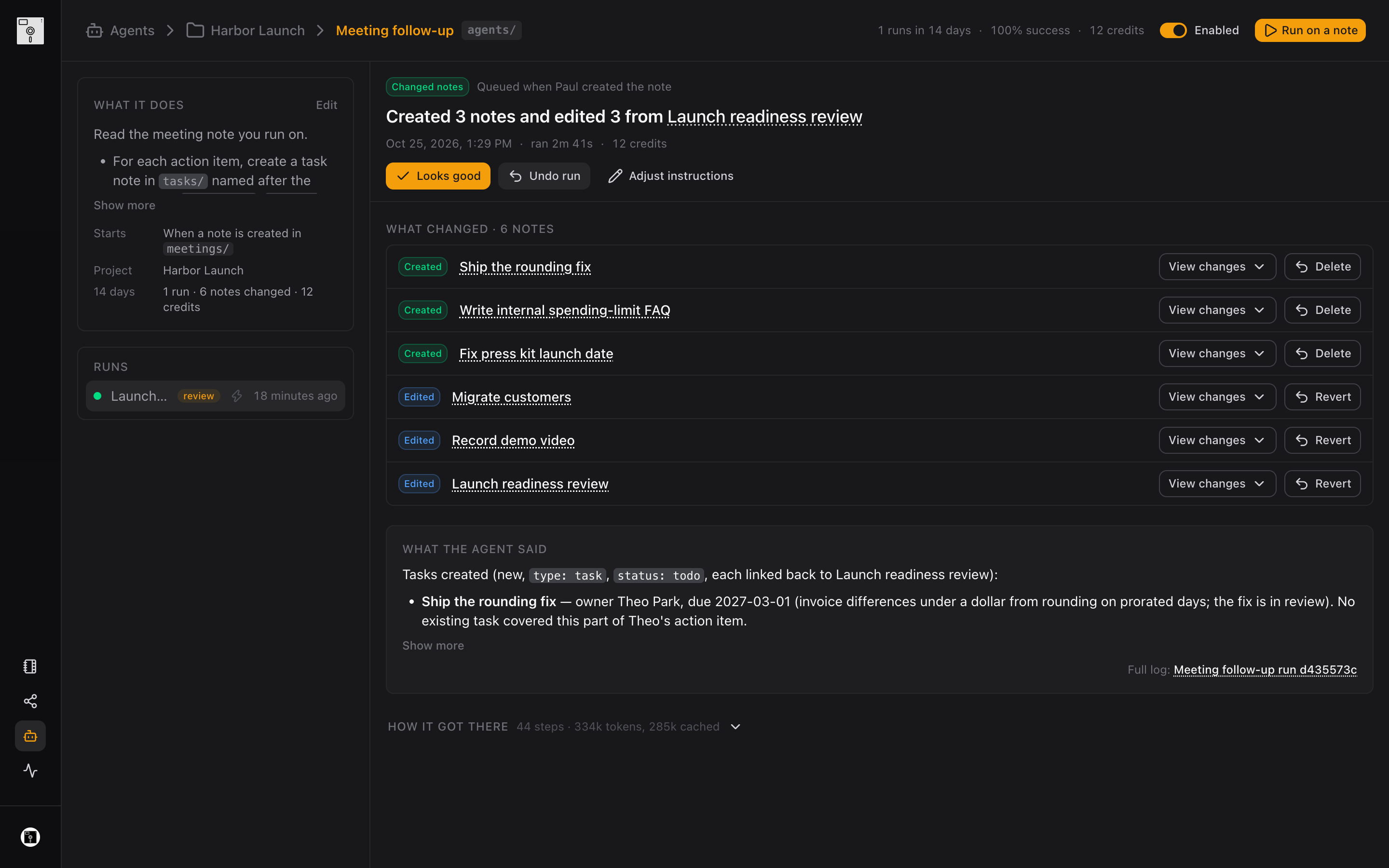
Task: Open the Write internal spending-limit FAQ link
Action: point(565,310)
